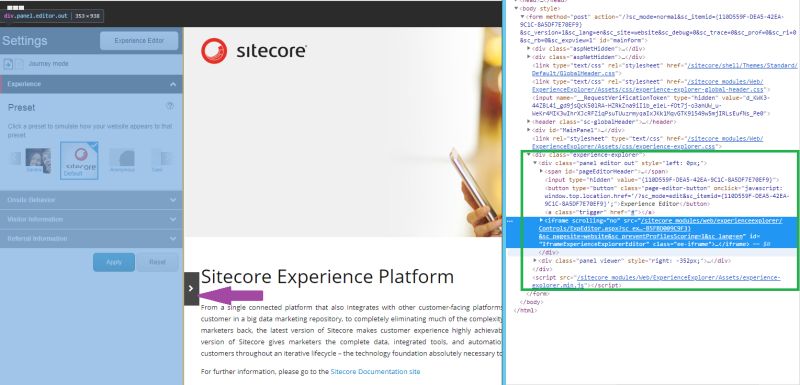This screenshot has width=800, height=385.
Task: Toggle Journey mode page icon
Action: coord(9,64)
